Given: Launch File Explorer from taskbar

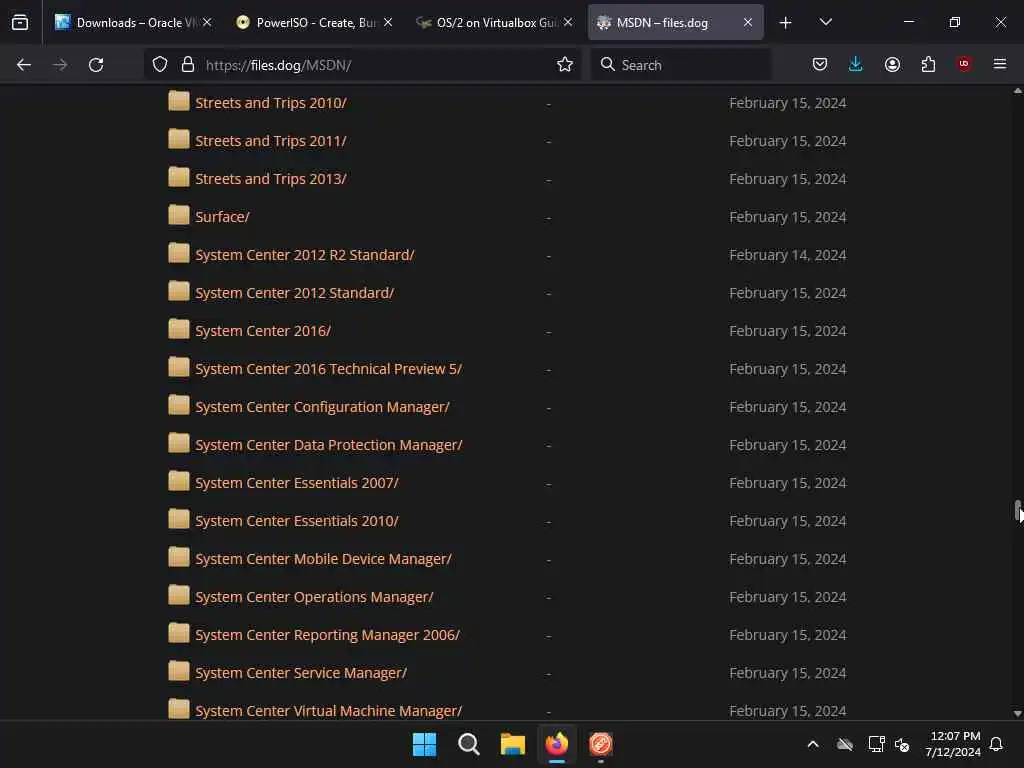Looking at the screenshot, I should [513, 744].
